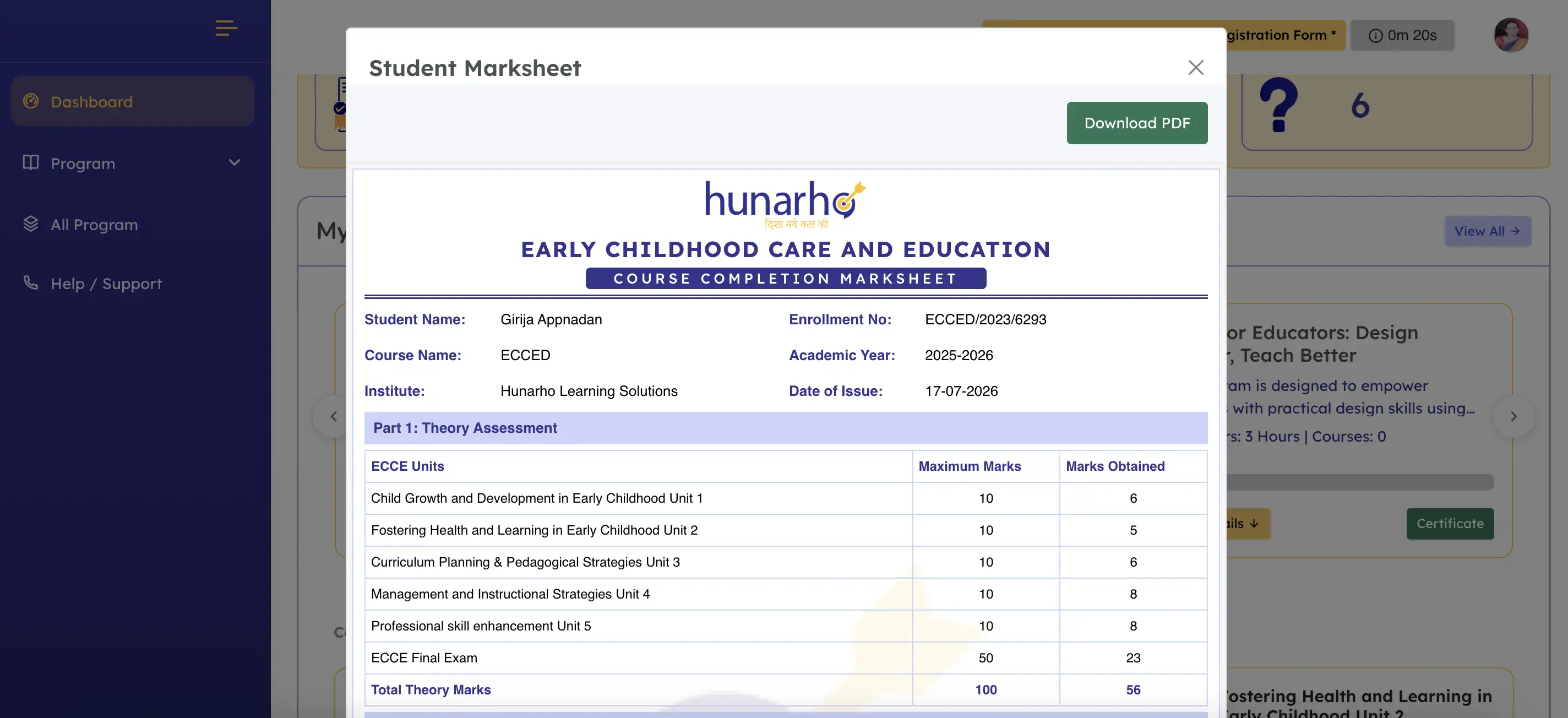Select Professional skill enhancement Unit 5 row
This screenshot has height=718, width=1568.
click(786, 626)
